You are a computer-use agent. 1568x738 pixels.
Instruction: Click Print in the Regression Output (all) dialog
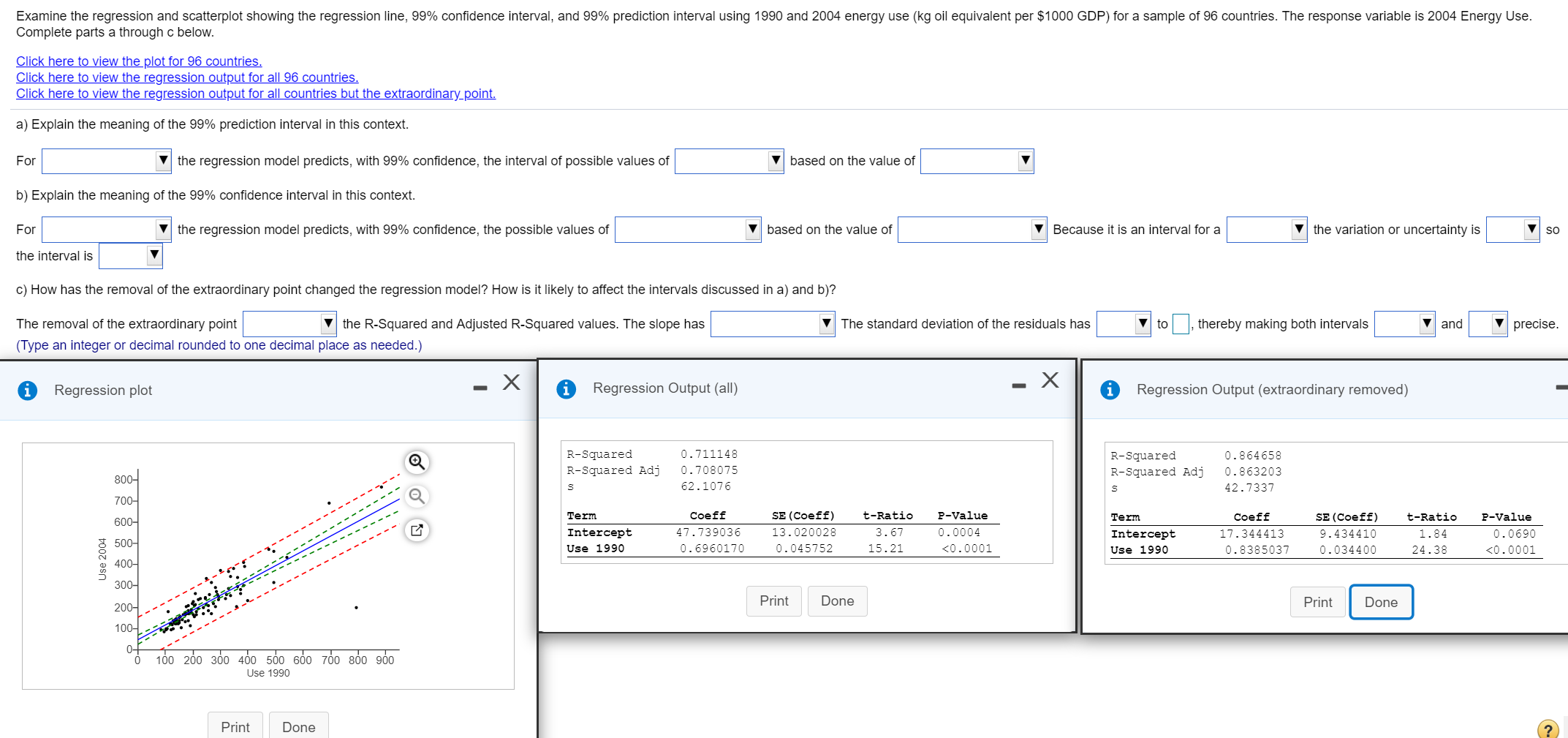pyautogui.click(x=774, y=601)
